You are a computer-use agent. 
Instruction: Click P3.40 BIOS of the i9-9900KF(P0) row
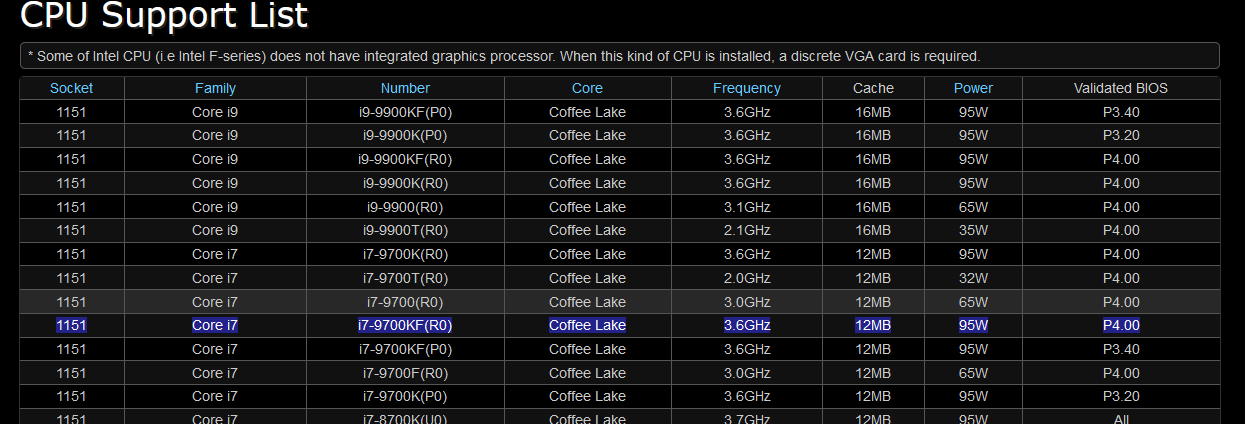pyautogui.click(x=1121, y=112)
